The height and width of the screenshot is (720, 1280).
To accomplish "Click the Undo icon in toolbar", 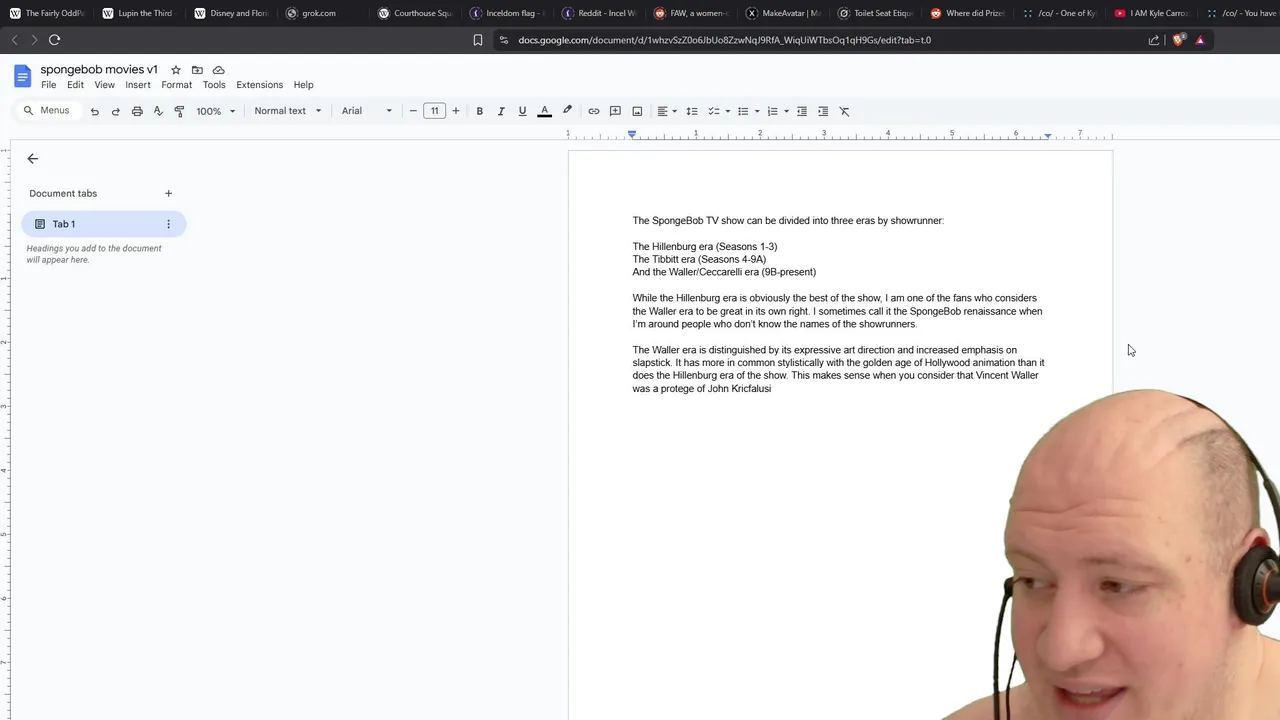I will point(95,111).
